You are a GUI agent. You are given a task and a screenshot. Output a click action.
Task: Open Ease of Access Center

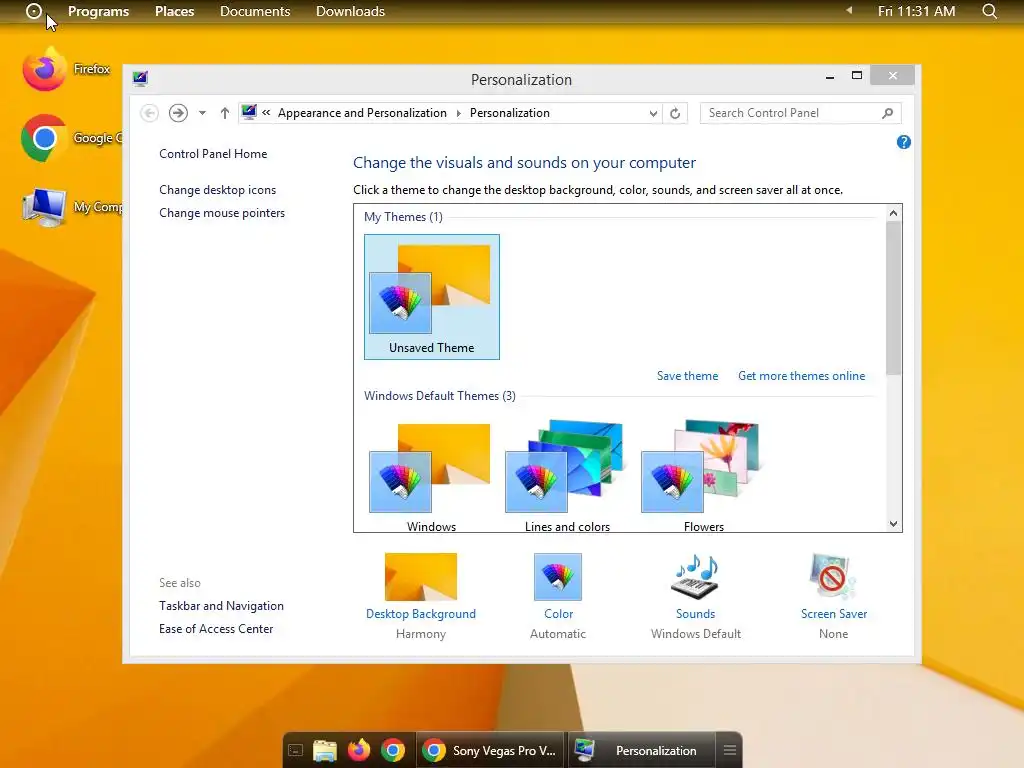(216, 629)
